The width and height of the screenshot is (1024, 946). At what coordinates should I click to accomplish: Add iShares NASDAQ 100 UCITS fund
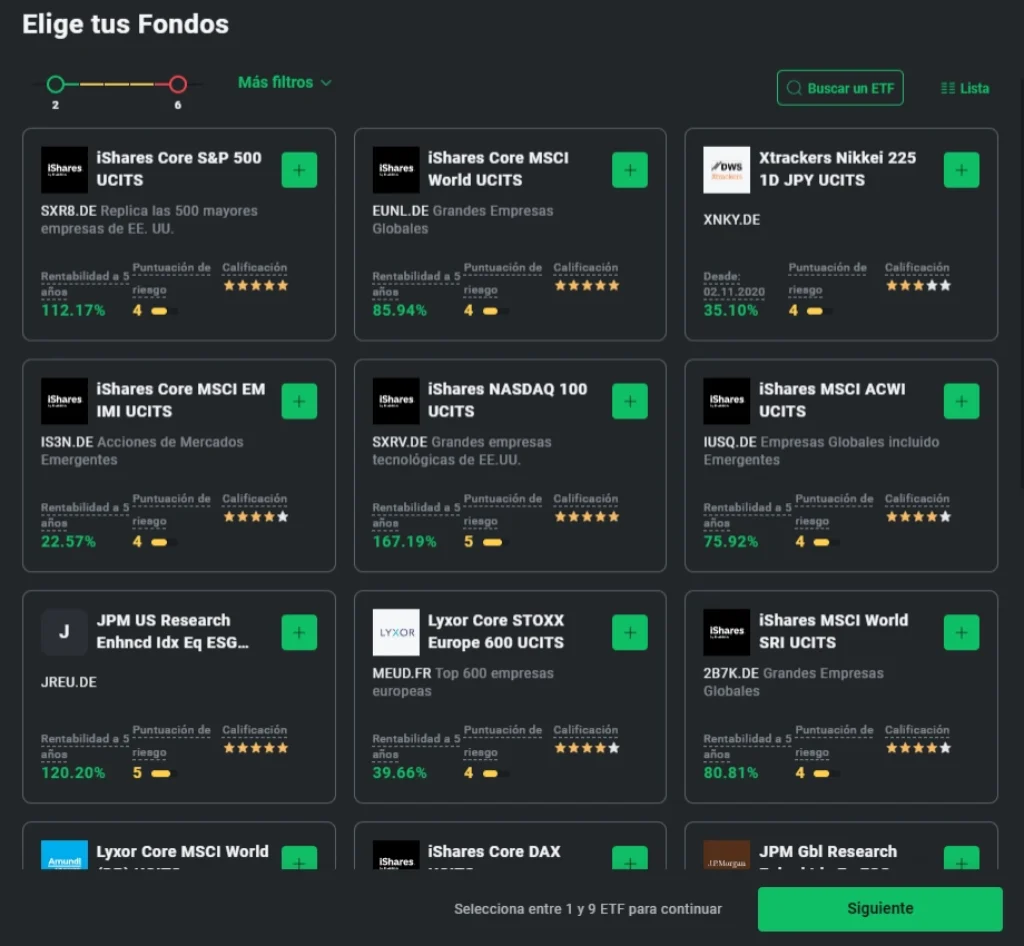(x=629, y=401)
